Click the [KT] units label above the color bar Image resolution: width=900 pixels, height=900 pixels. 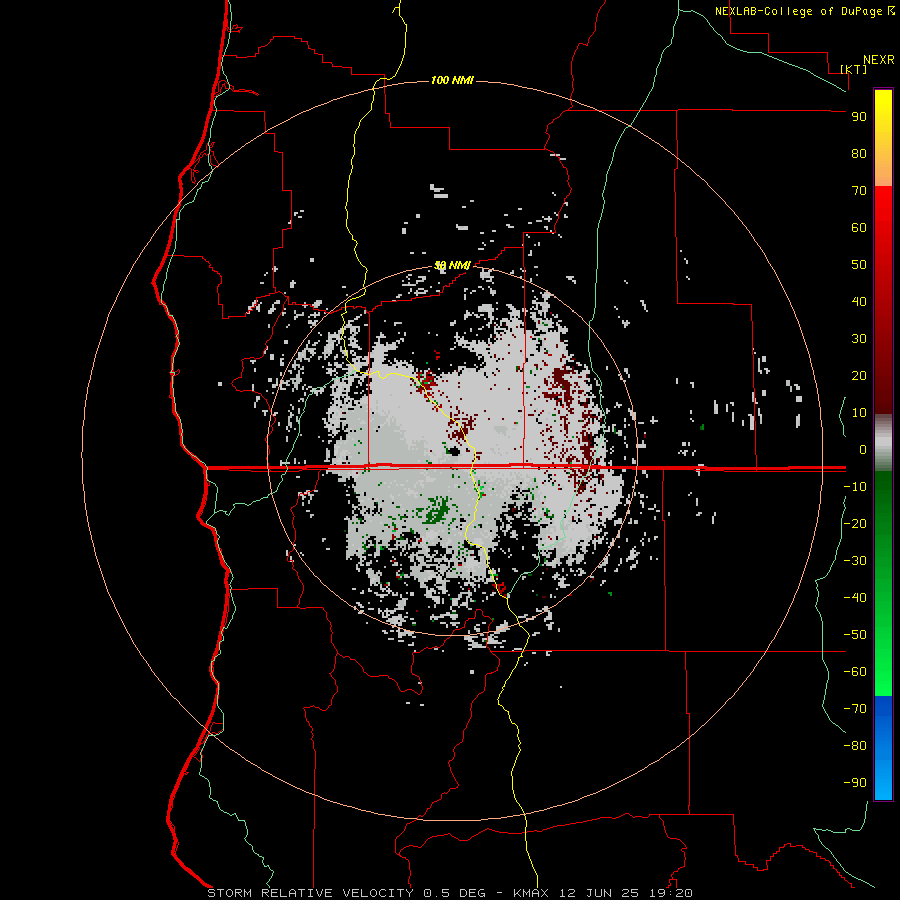click(x=854, y=69)
